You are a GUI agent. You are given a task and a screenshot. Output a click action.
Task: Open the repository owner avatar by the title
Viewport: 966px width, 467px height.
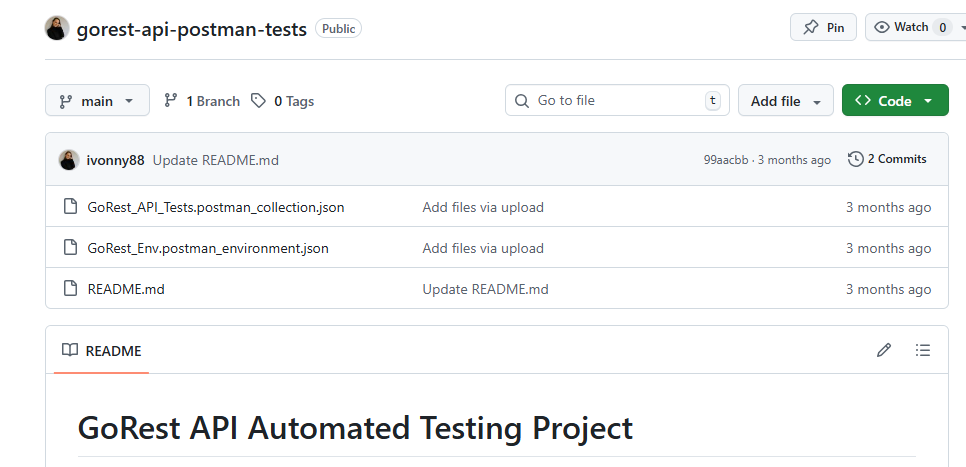tap(57, 28)
